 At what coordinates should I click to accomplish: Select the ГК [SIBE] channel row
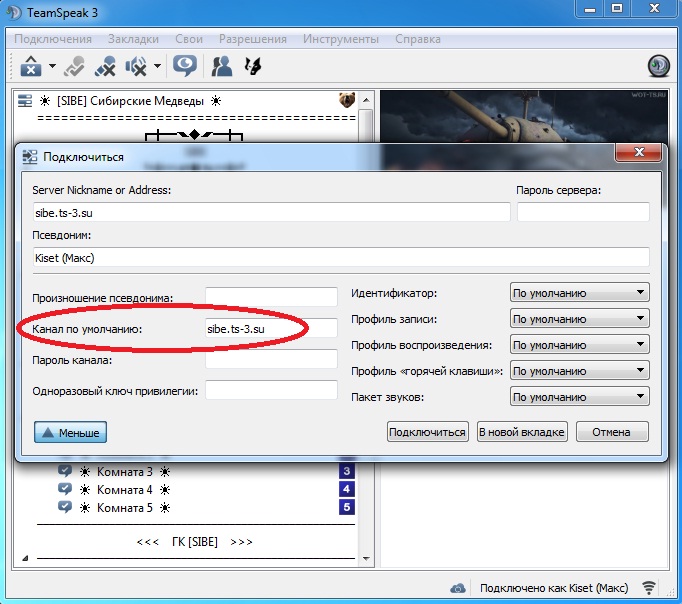(194, 542)
